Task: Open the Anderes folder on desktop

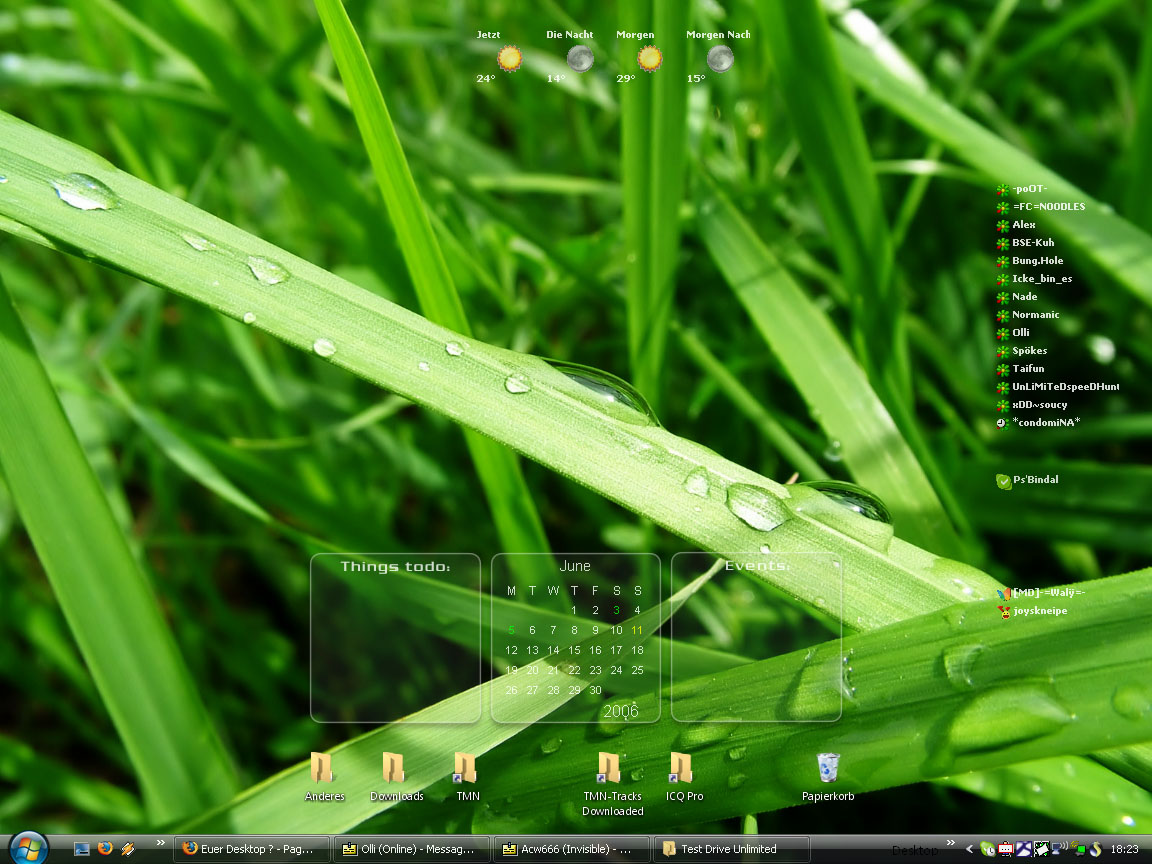Action: coord(322,768)
